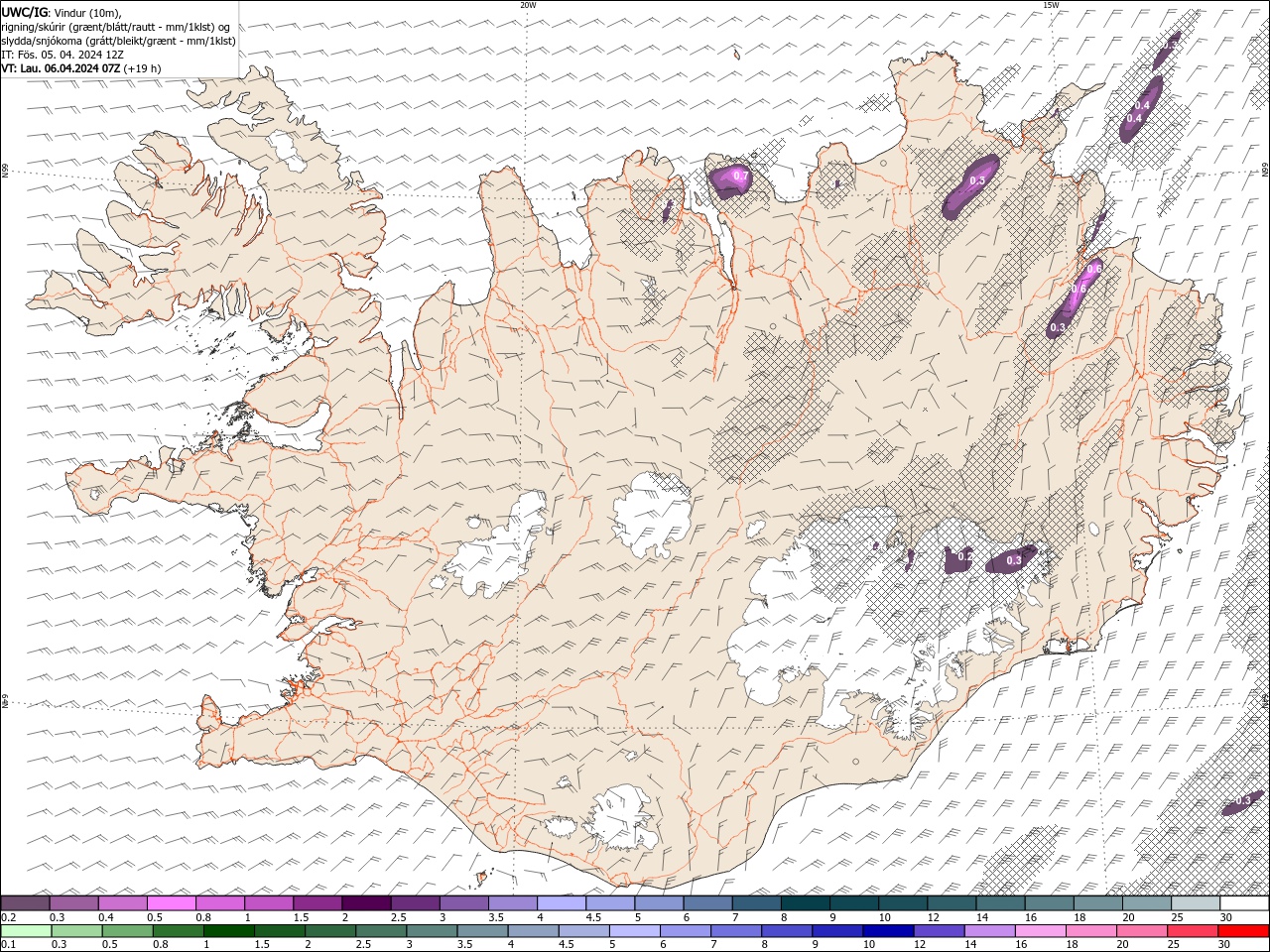The image size is (1270, 952).
Task: Click the pure red 30 swatch, lower scale
Action: [x=1243, y=931]
